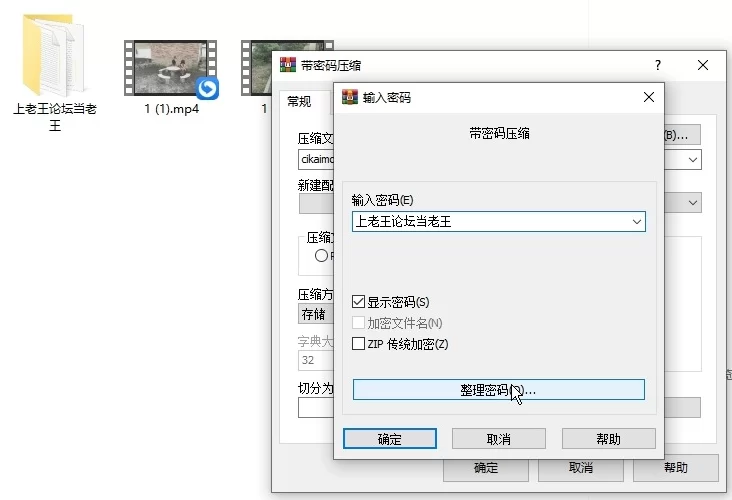Open the dropdown below the (B)... button

tap(693, 160)
